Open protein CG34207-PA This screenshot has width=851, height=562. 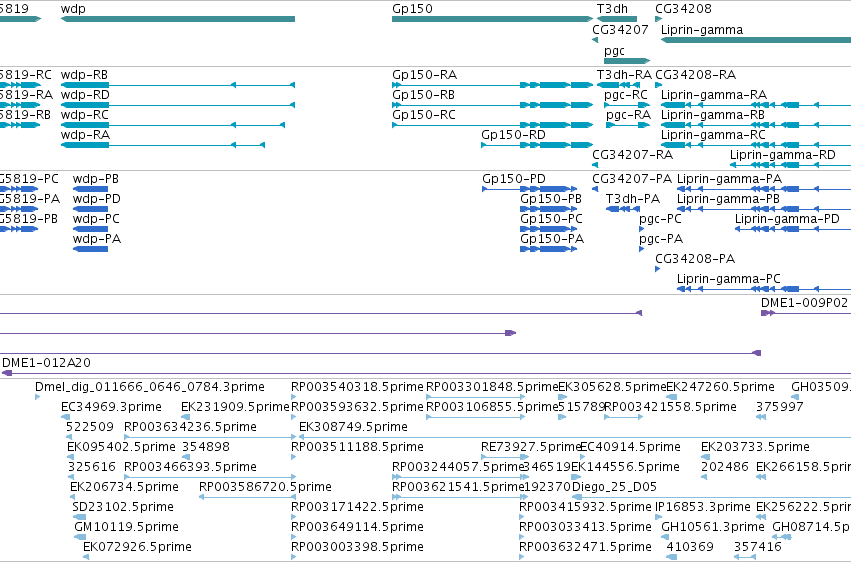click(x=632, y=179)
